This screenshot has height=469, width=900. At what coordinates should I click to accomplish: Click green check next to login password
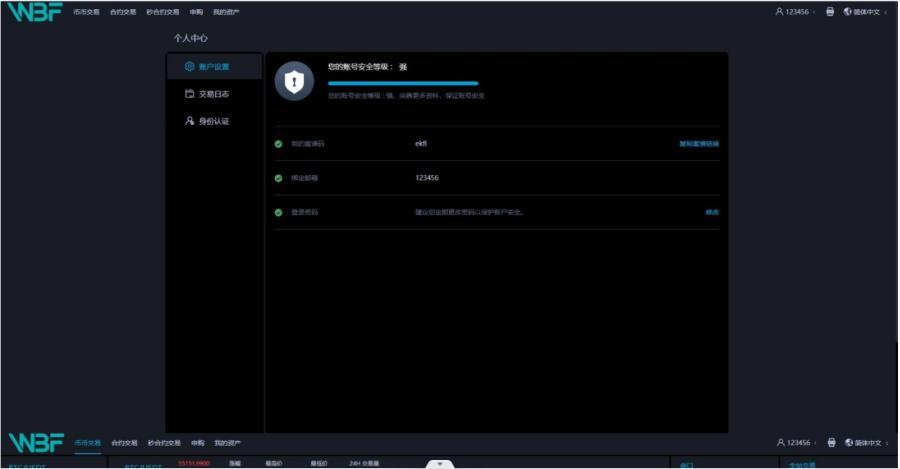[278, 212]
